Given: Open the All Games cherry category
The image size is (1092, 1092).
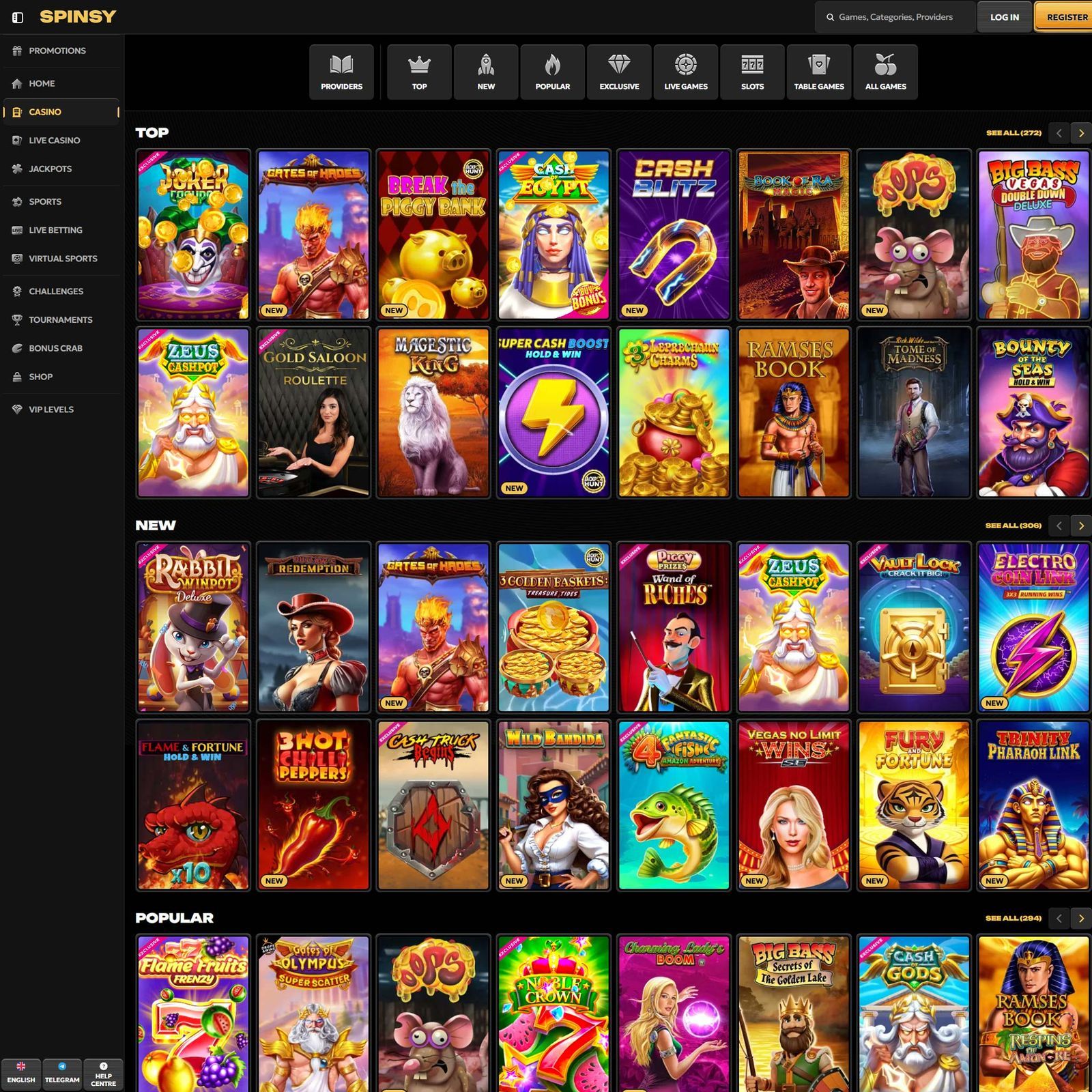Looking at the screenshot, I should point(886,72).
